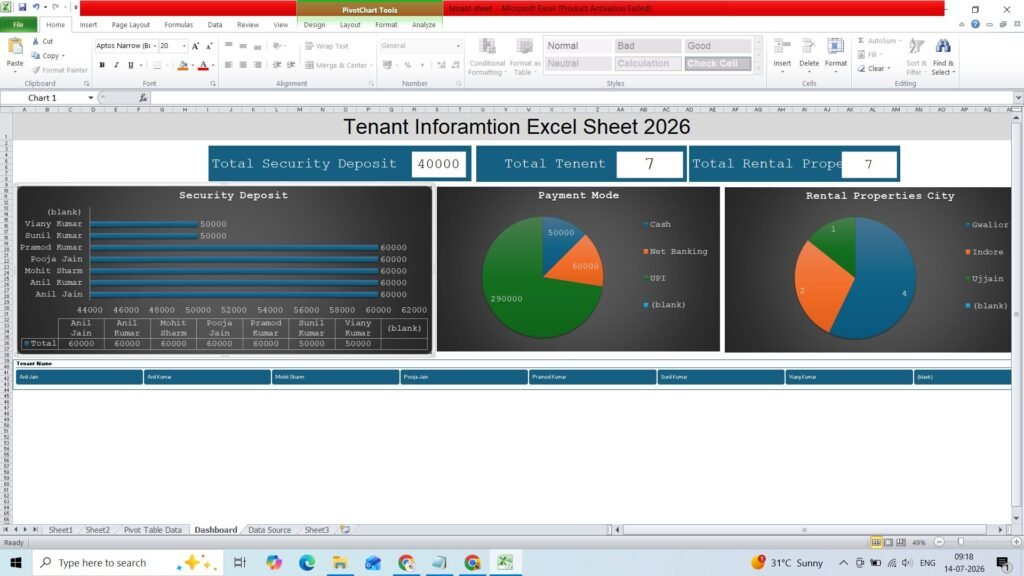Switch to the Pivot Table Data sheet
The image size is (1024, 576).
153,530
